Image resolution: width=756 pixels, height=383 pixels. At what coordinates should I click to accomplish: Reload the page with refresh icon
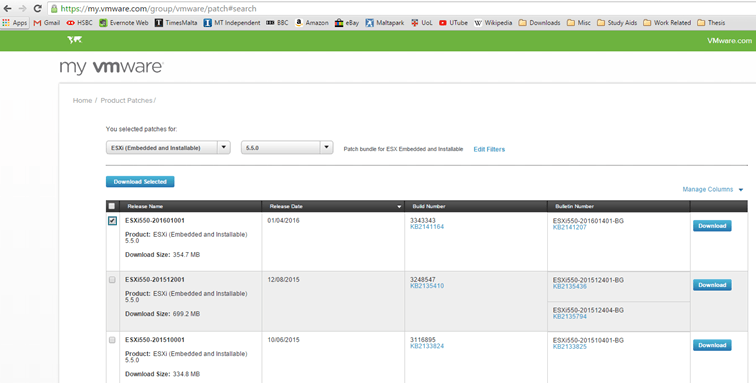[38, 8]
